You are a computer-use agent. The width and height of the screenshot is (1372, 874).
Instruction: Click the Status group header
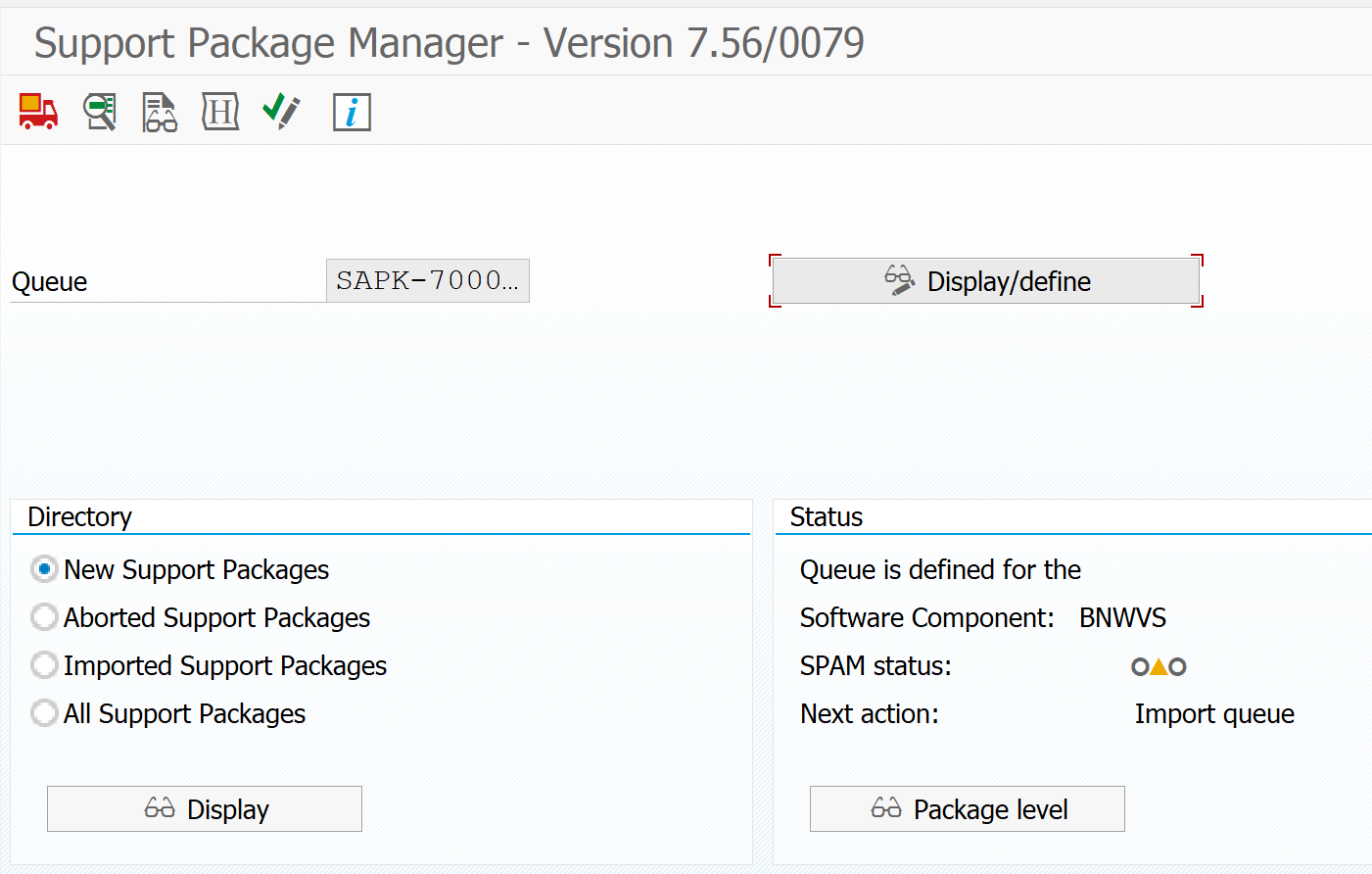[827, 517]
